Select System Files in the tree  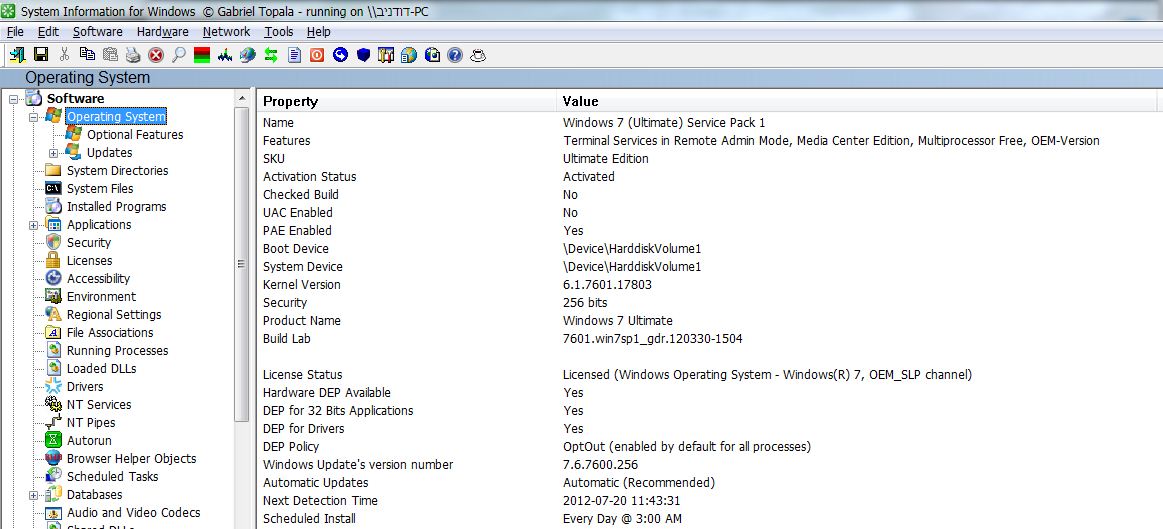(100, 188)
